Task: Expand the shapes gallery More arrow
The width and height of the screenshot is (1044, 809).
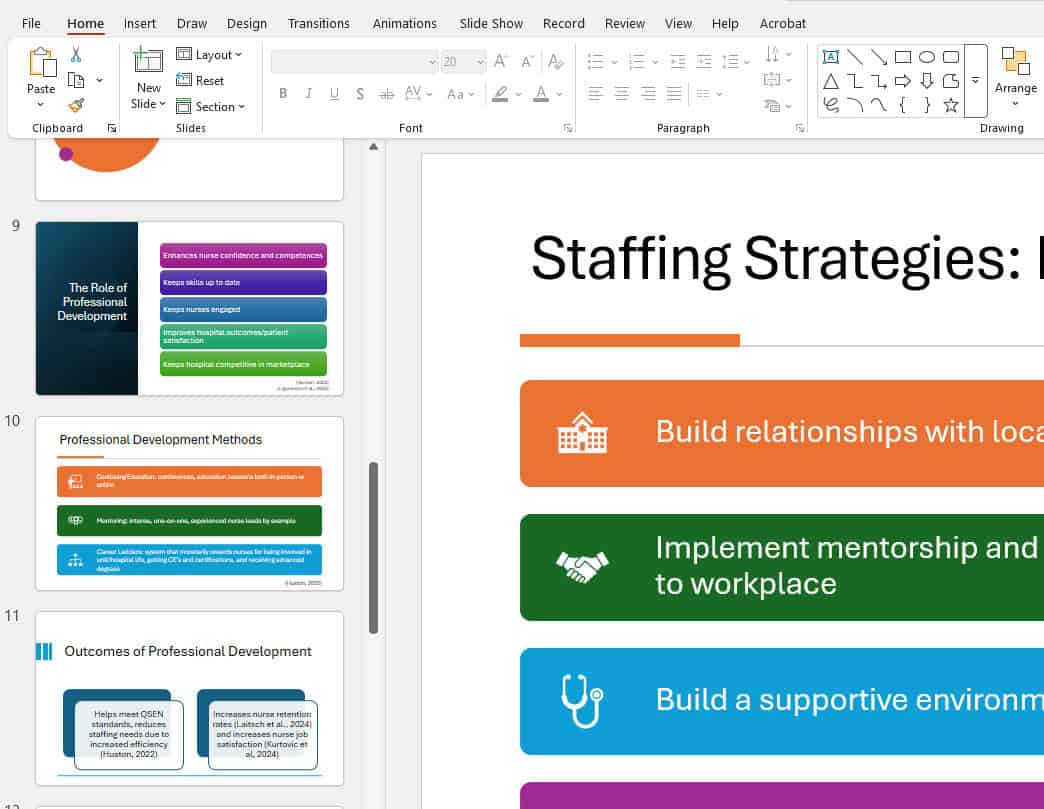Action: [975, 81]
